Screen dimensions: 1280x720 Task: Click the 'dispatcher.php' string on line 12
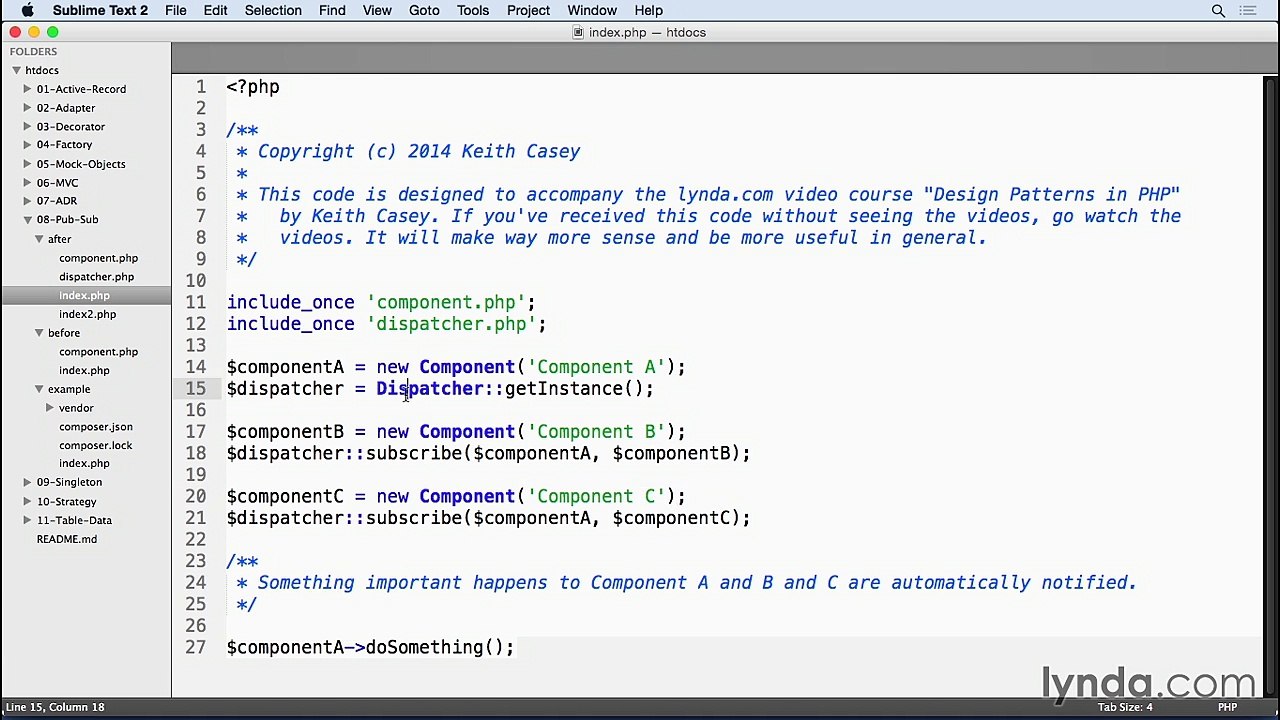[451, 324]
